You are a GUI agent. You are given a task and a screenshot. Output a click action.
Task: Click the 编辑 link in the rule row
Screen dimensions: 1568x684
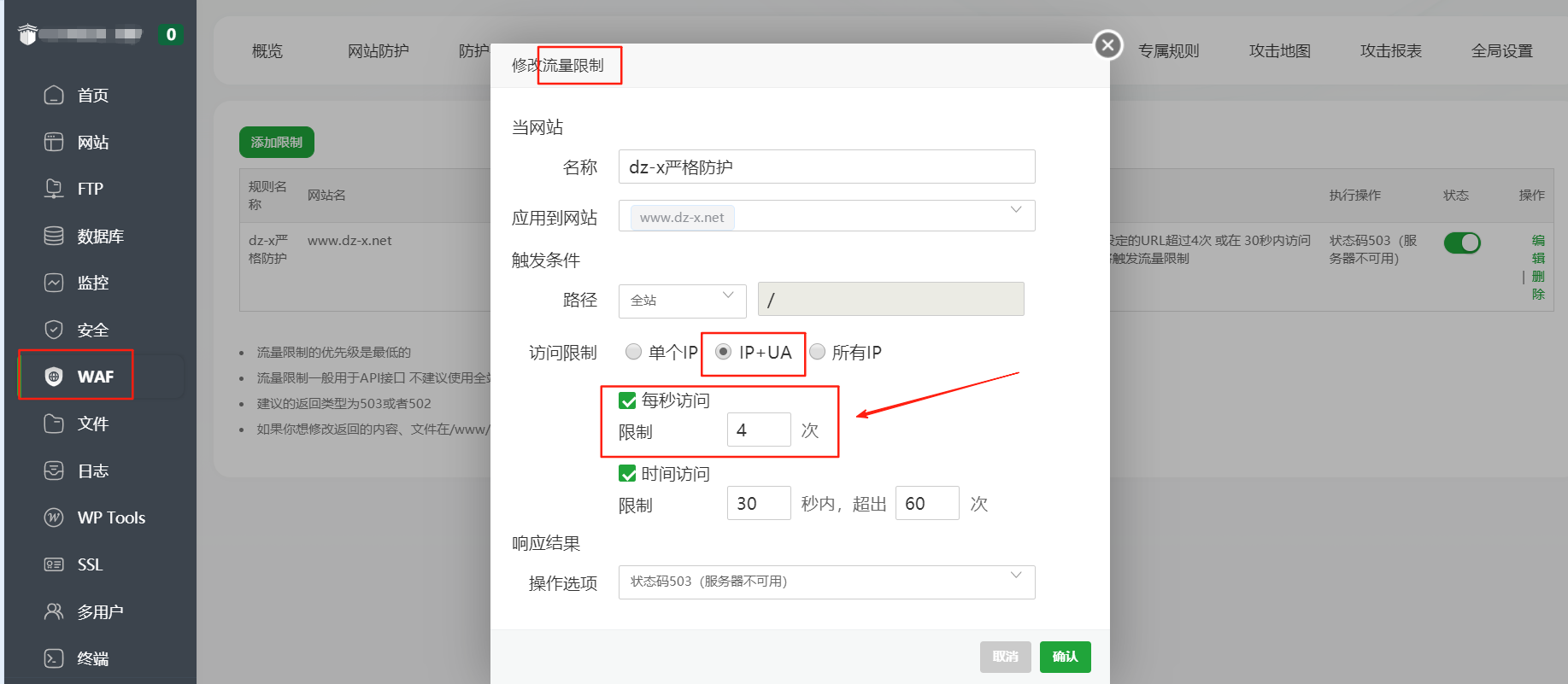coord(1538,249)
